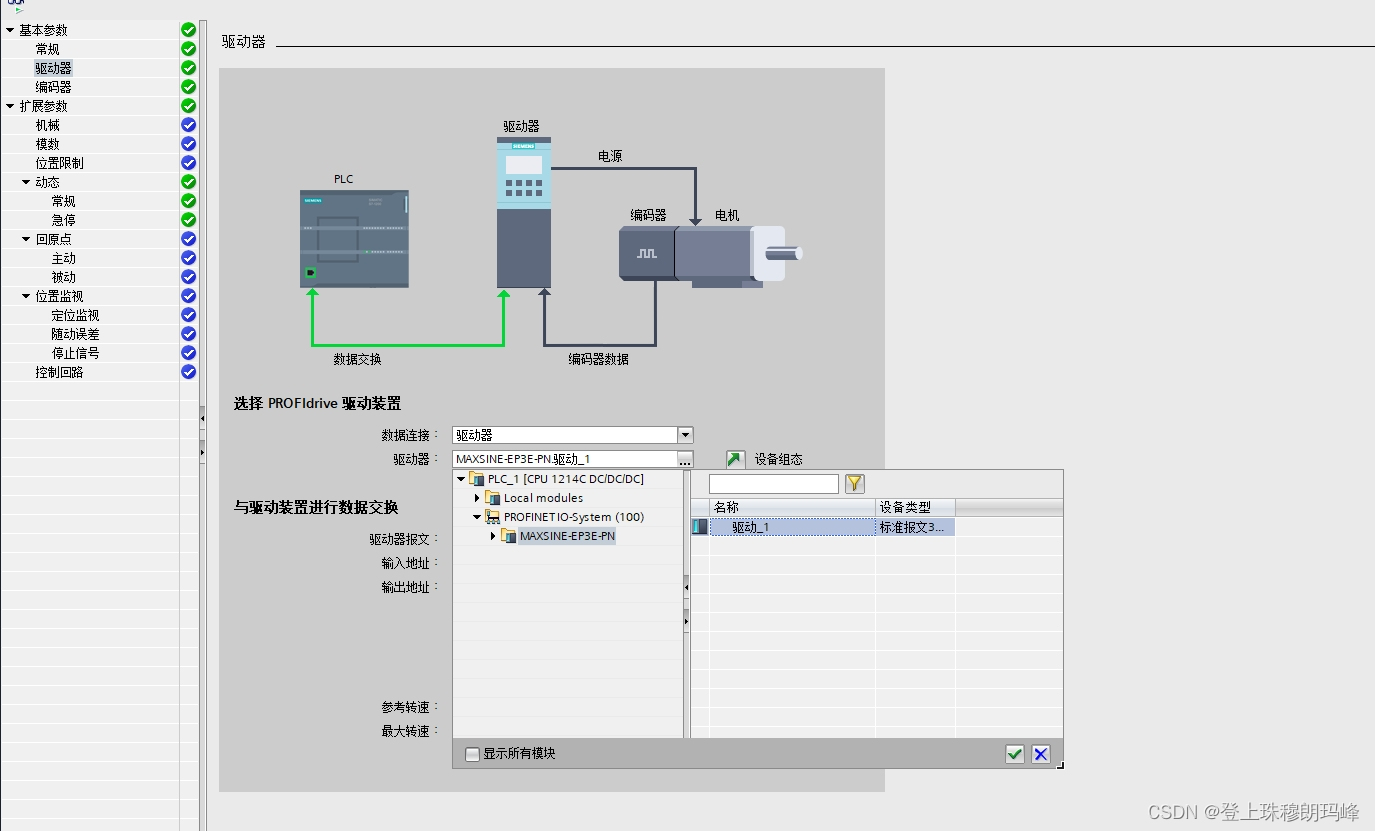The image size is (1375, 831).
Task: Open the 扩展参数 tree node
Action: pyautogui.click(x=43, y=106)
